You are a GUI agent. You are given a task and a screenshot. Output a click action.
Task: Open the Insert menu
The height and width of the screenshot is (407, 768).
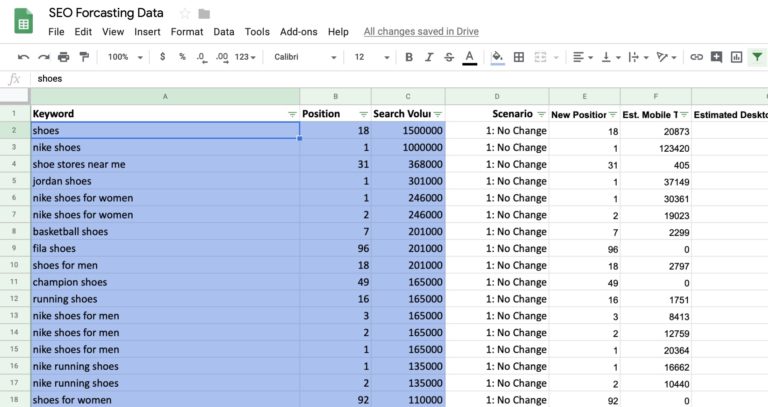click(147, 32)
